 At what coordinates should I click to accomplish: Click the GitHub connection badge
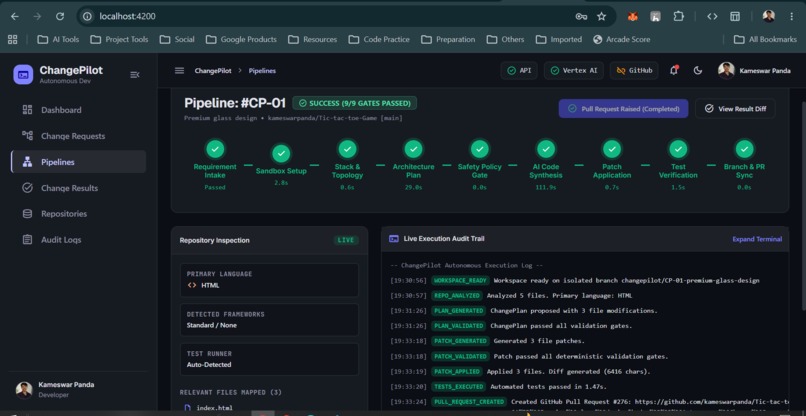634,70
